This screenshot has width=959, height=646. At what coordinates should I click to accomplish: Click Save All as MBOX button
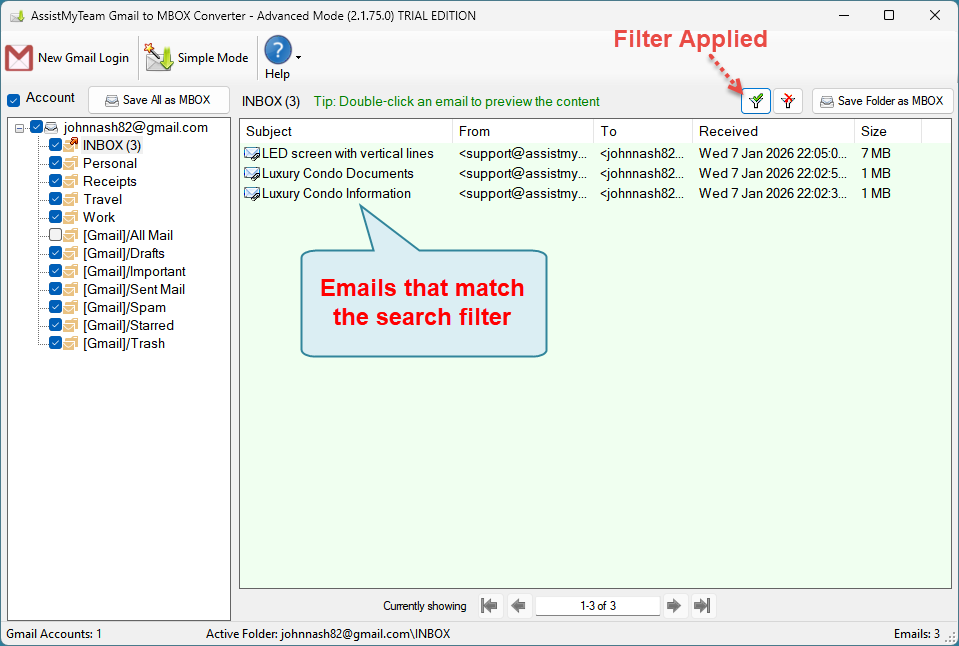click(x=158, y=100)
